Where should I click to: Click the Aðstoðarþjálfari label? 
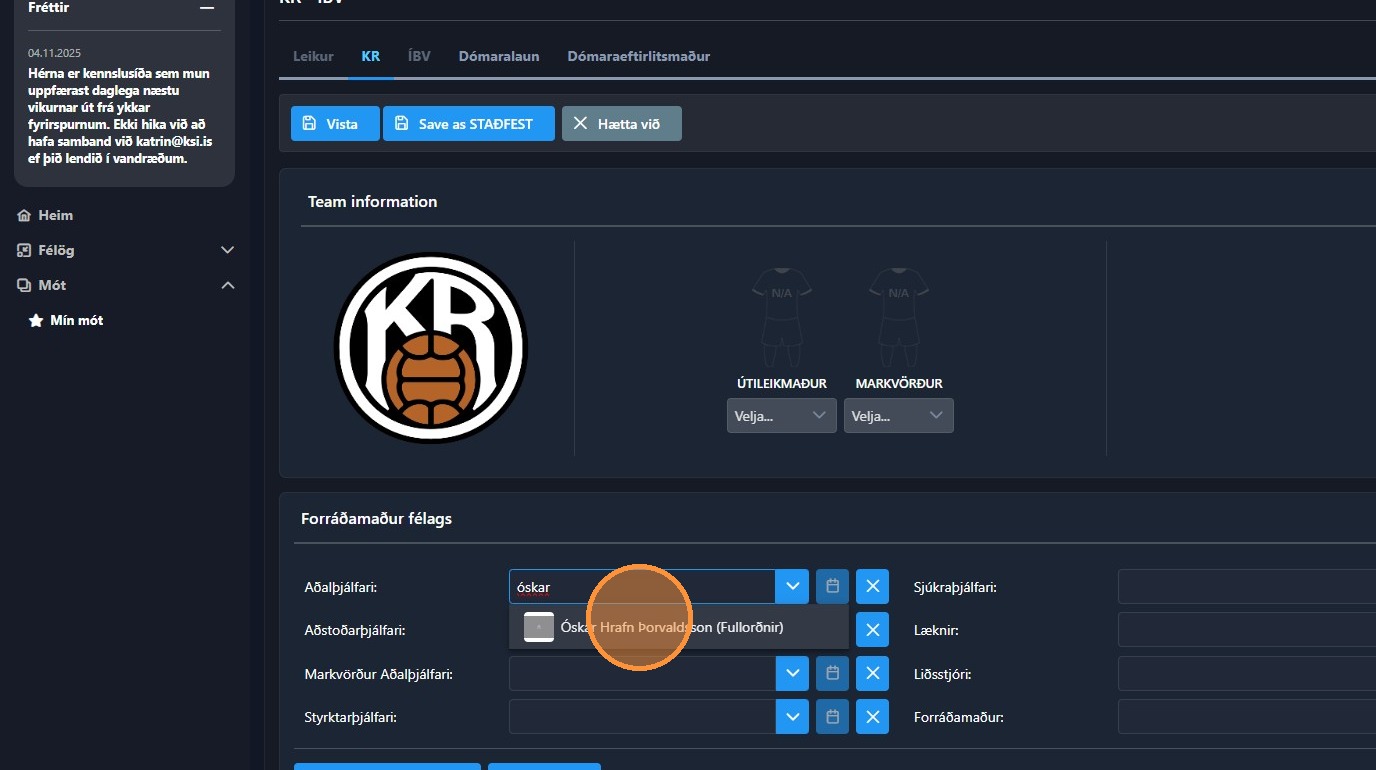click(355, 631)
